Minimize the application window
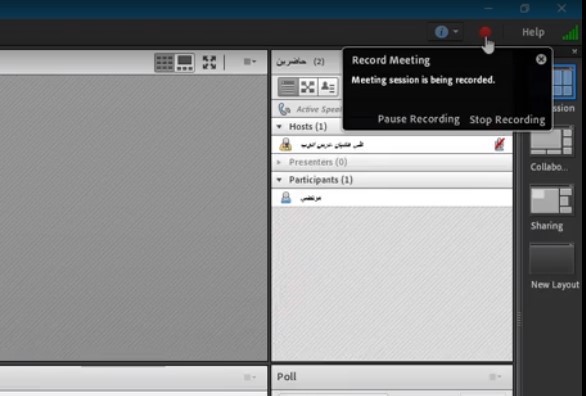The image size is (586, 396). pos(488,8)
